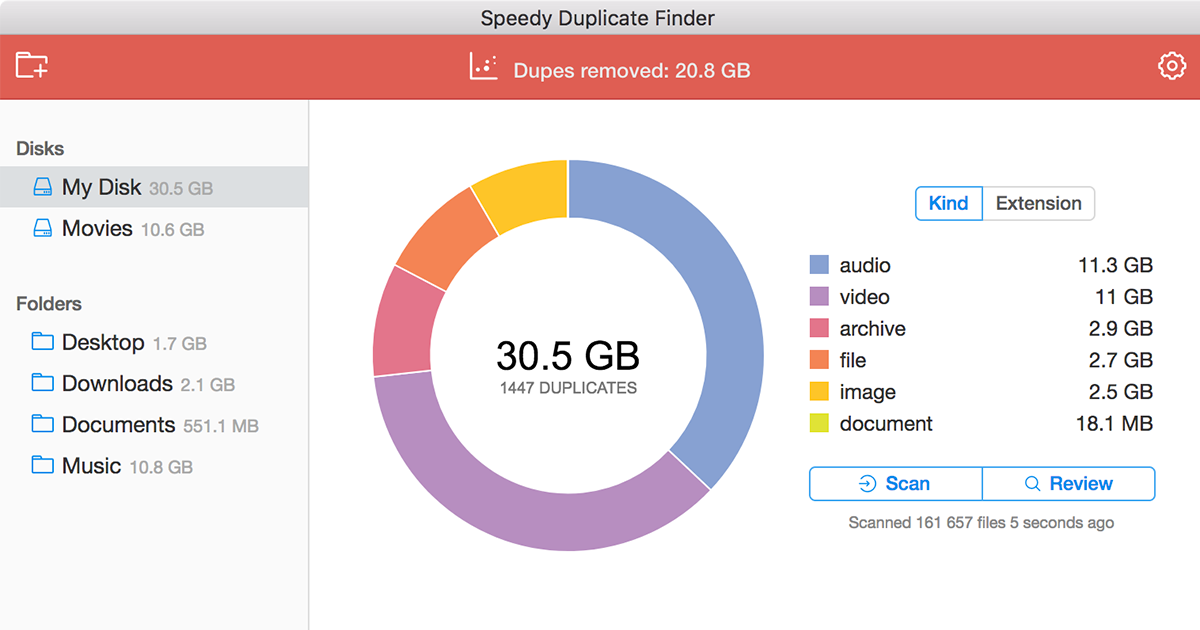Screen dimensions: 1200x630
Task: Click the 'audio' legend label
Action: tap(865, 265)
